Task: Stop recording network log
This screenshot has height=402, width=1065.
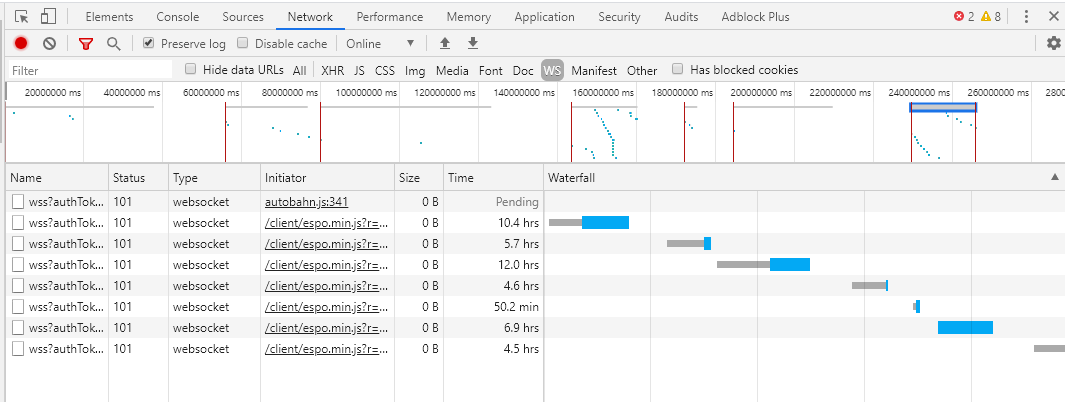Action: pos(21,44)
